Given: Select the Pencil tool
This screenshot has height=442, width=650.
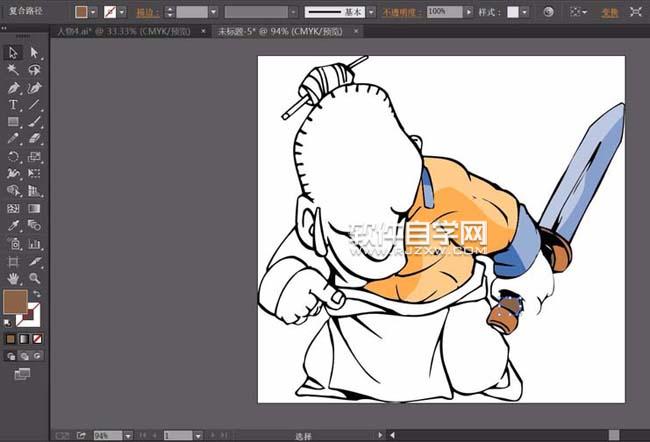Looking at the screenshot, I should 13,138.
